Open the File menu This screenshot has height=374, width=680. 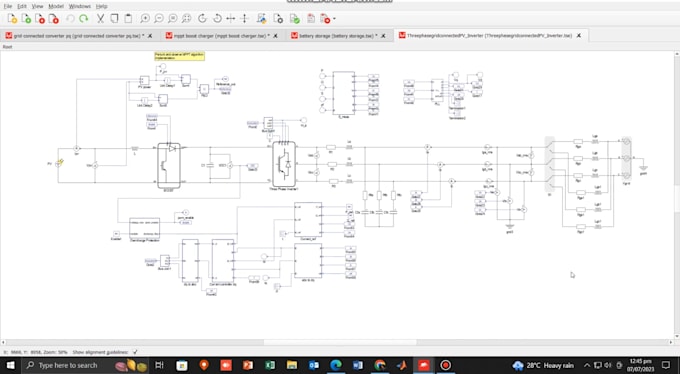(8, 6)
